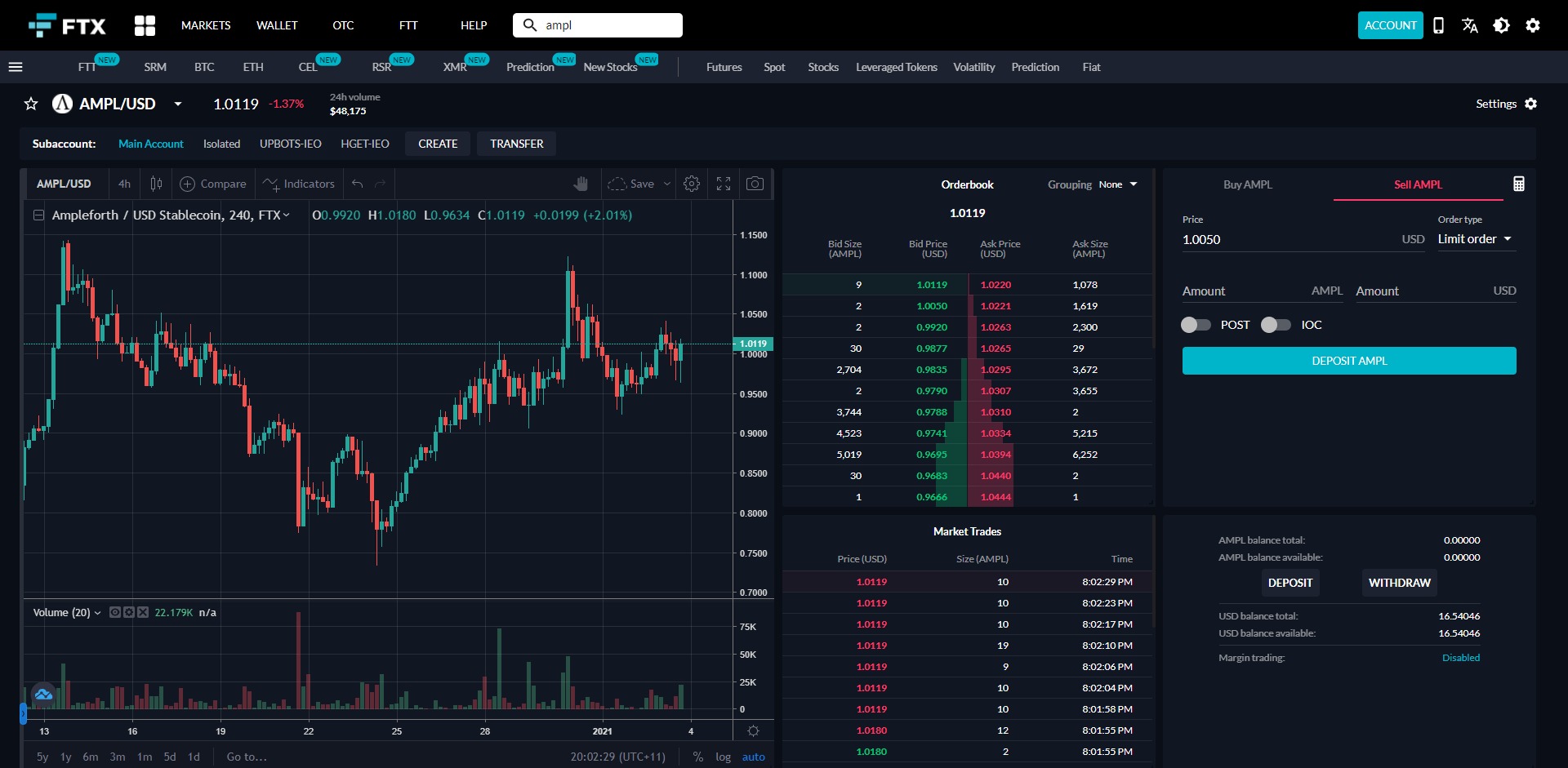Collapse the Ampleforth legend with the minus box
Image resolution: width=1568 pixels, height=768 pixels.
pyautogui.click(x=38, y=215)
